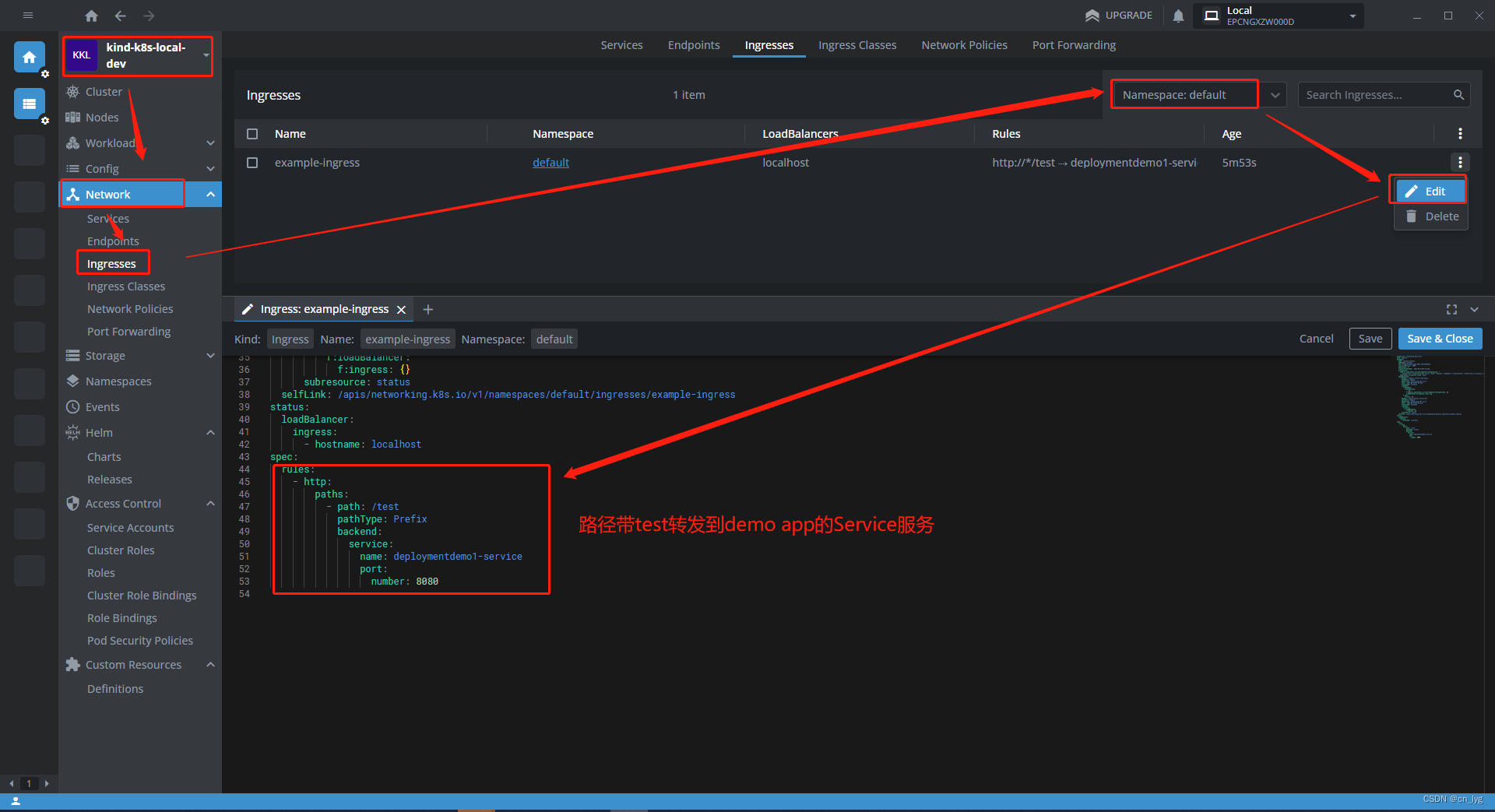Viewport: 1495px width, 812px height.
Task: Collapse the Helm section
Action: click(x=210, y=433)
